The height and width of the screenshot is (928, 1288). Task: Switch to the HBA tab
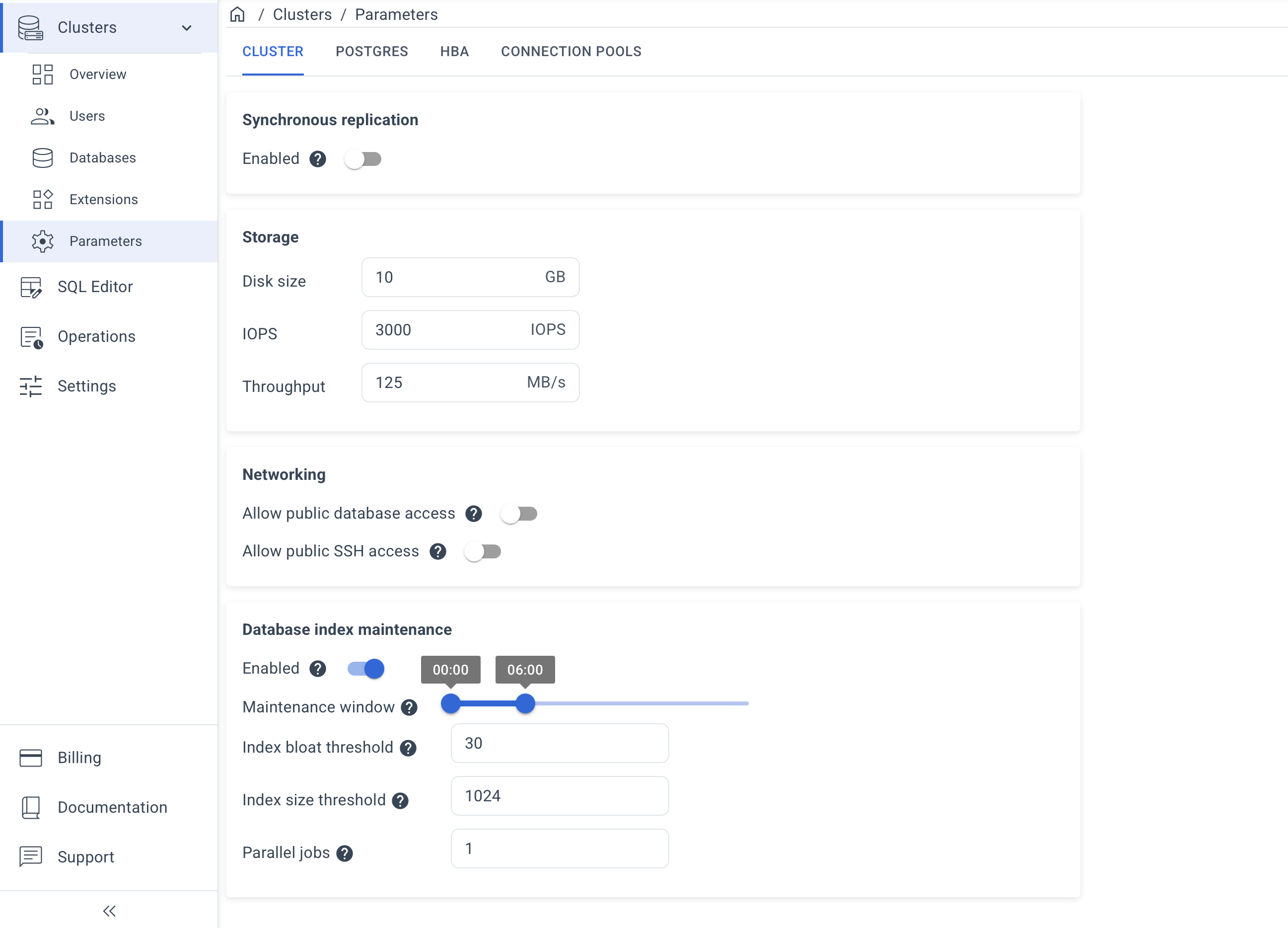pyautogui.click(x=454, y=52)
